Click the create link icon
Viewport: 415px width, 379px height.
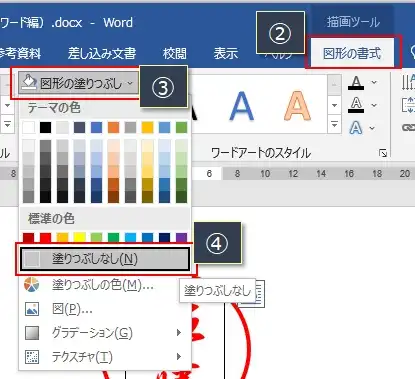click(409, 127)
